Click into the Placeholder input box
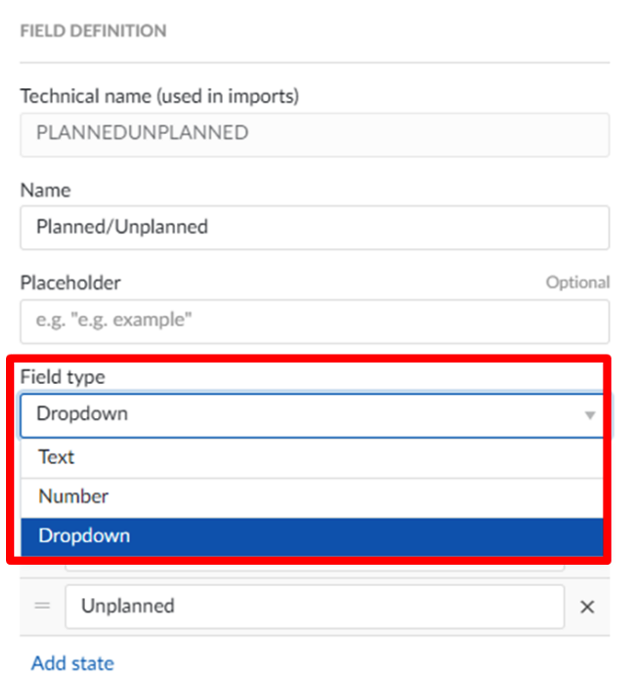The height and width of the screenshot is (685, 620). click(314, 321)
